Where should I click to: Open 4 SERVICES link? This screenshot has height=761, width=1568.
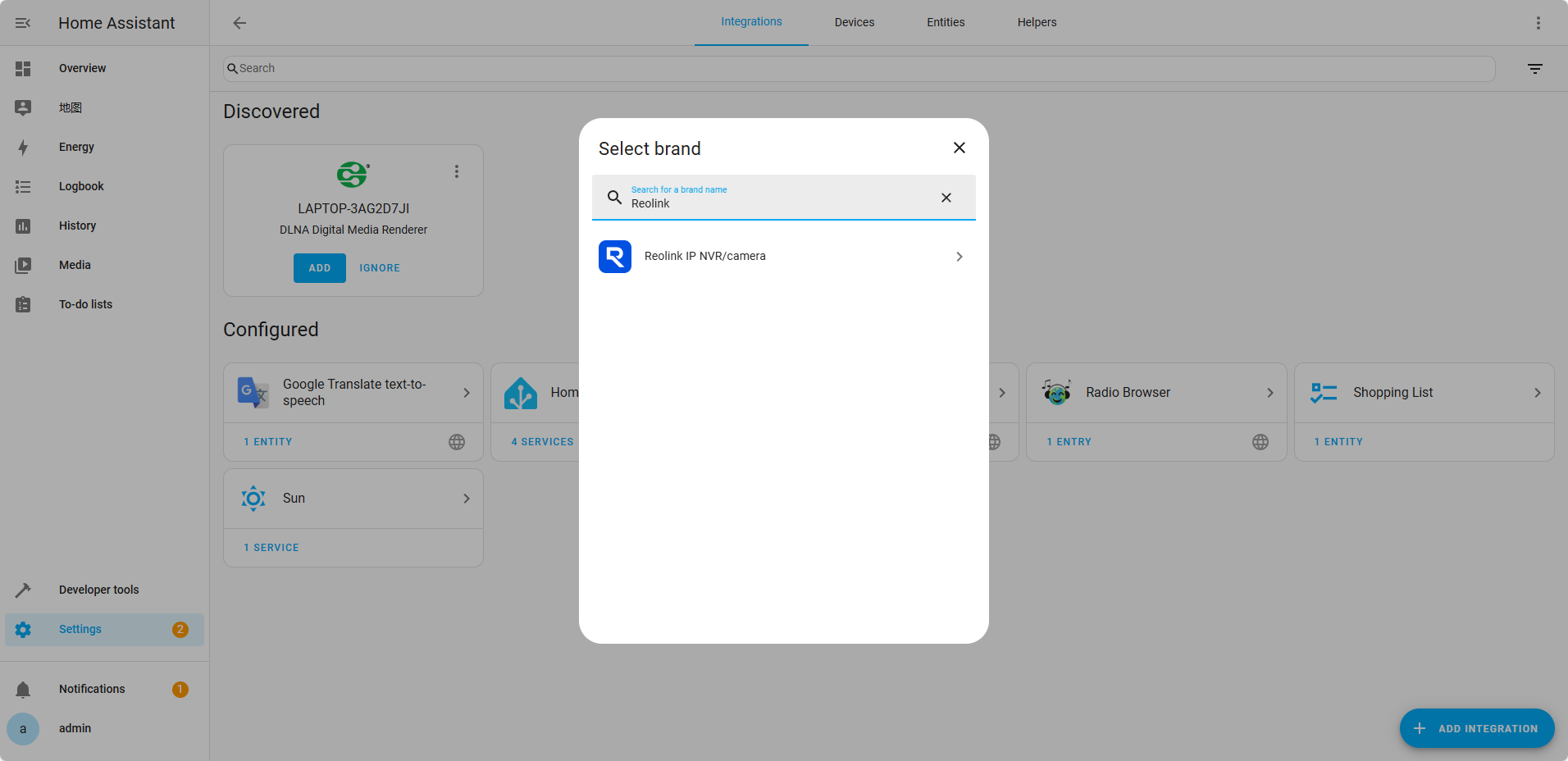coord(542,442)
